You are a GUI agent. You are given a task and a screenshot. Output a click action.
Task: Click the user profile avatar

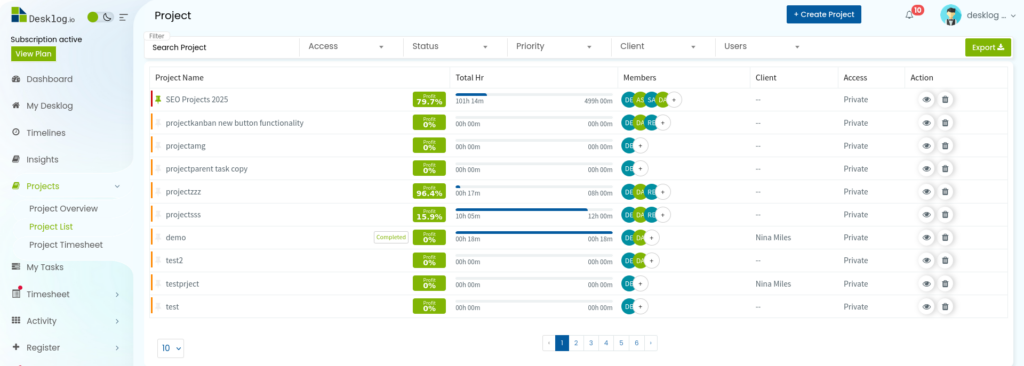(x=950, y=15)
